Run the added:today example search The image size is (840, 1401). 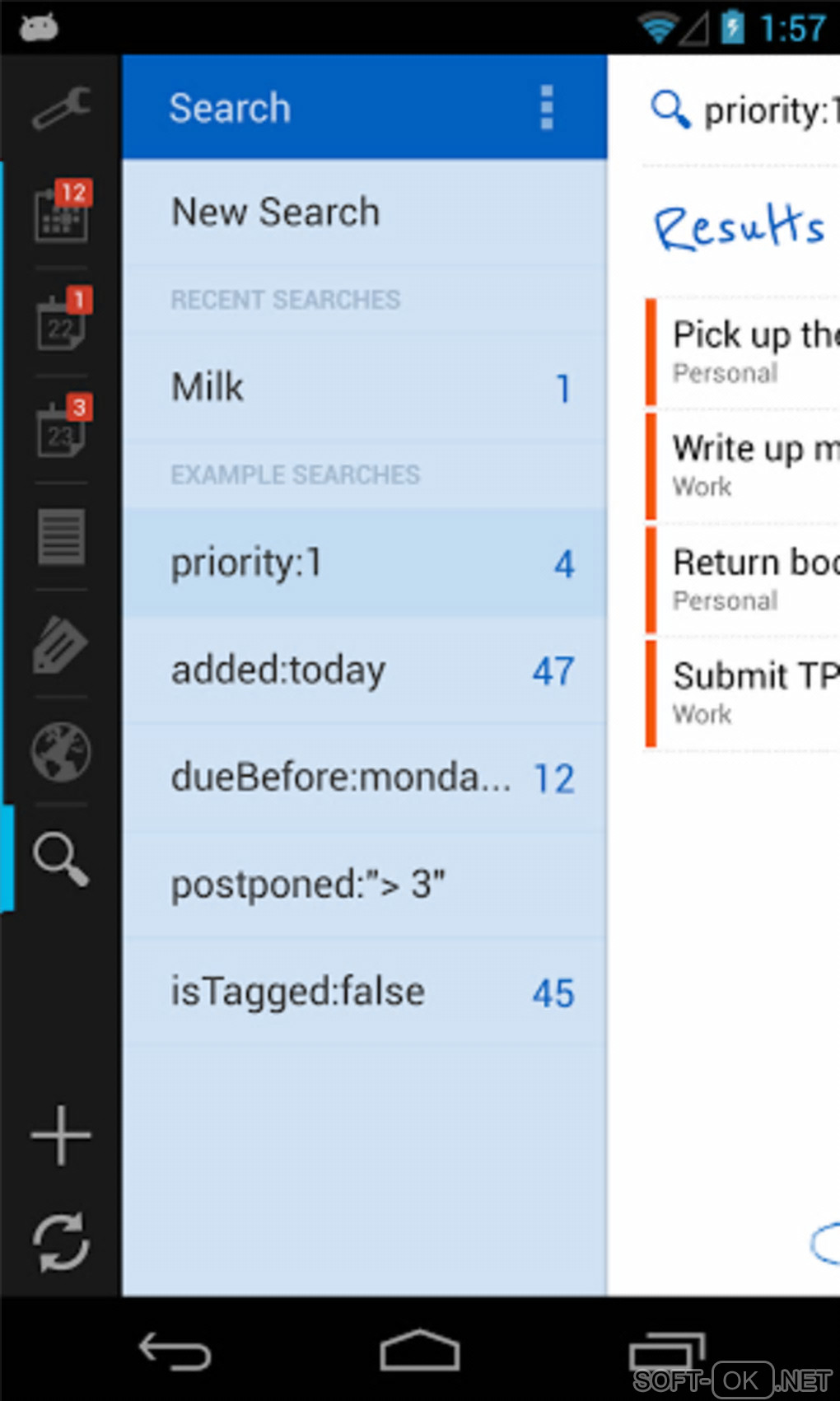[x=364, y=670]
